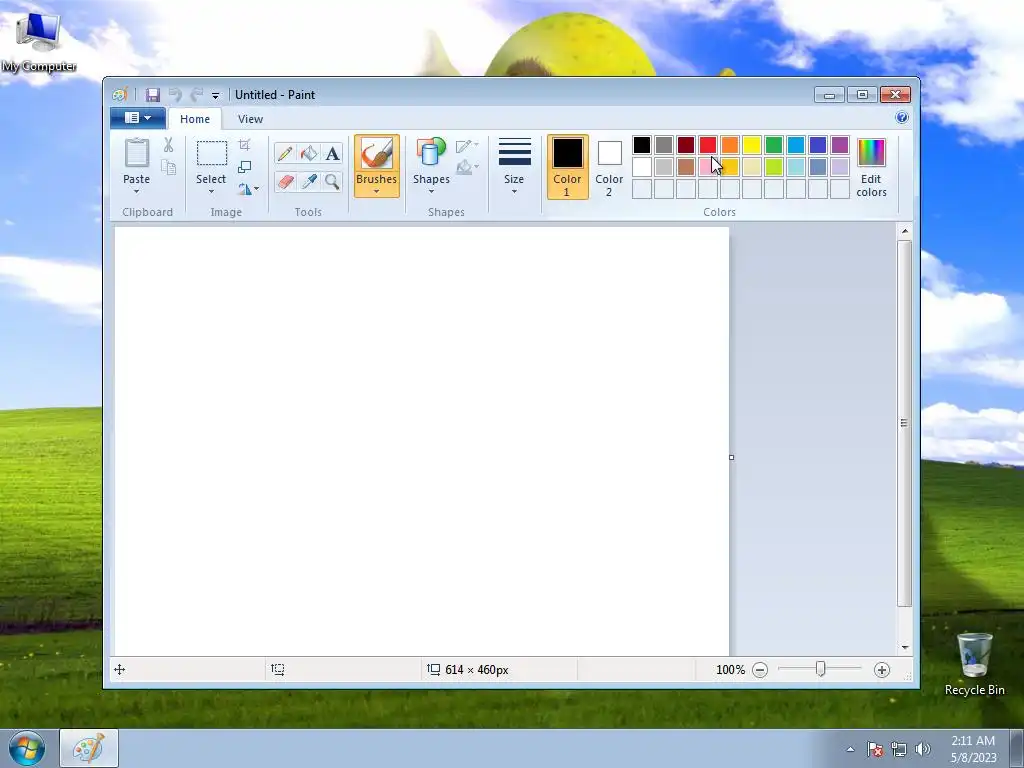Pick the black color swatch in palette

(x=641, y=145)
